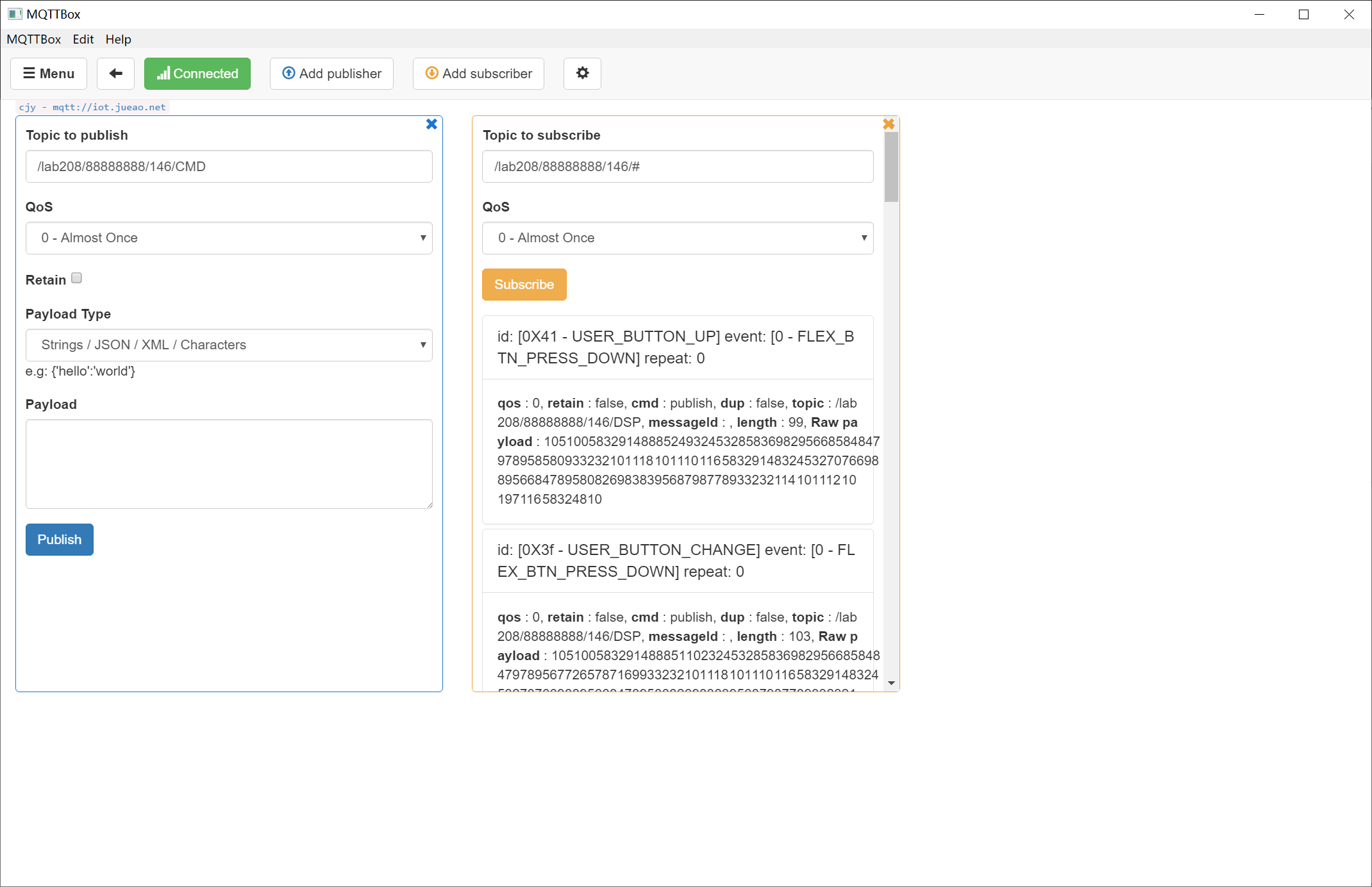Close the subscriber panel with orange X

[889, 124]
